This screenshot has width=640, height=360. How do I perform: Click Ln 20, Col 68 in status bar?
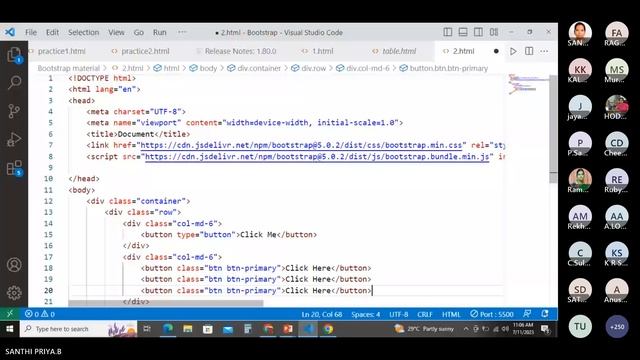pyautogui.click(x=322, y=314)
